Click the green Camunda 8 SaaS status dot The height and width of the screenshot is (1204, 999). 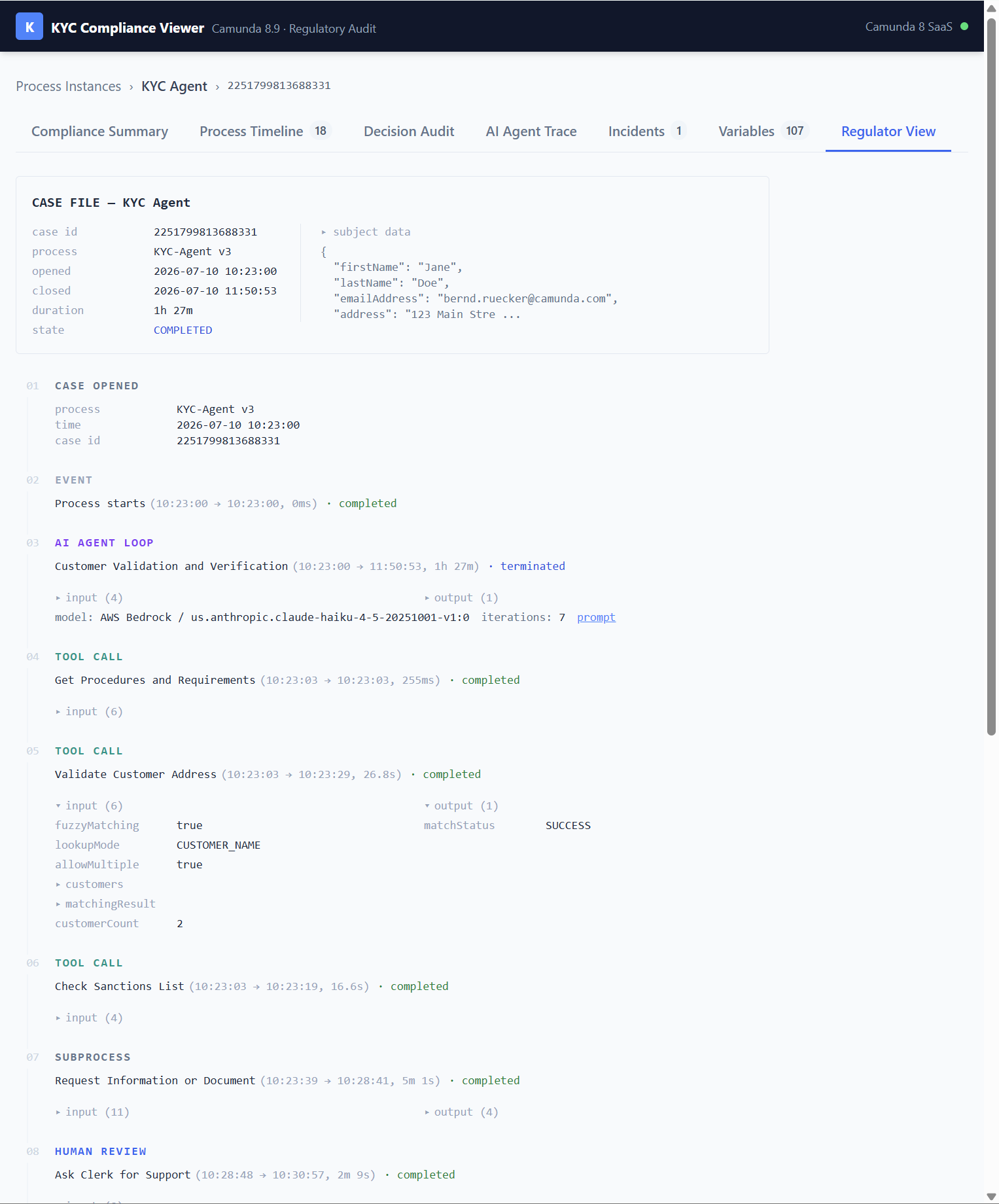tap(964, 26)
